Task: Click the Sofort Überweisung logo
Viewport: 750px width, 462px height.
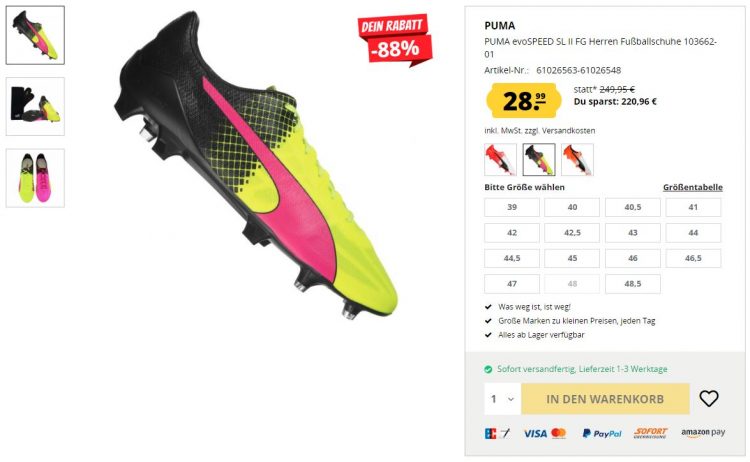Action: [x=651, y=433]
